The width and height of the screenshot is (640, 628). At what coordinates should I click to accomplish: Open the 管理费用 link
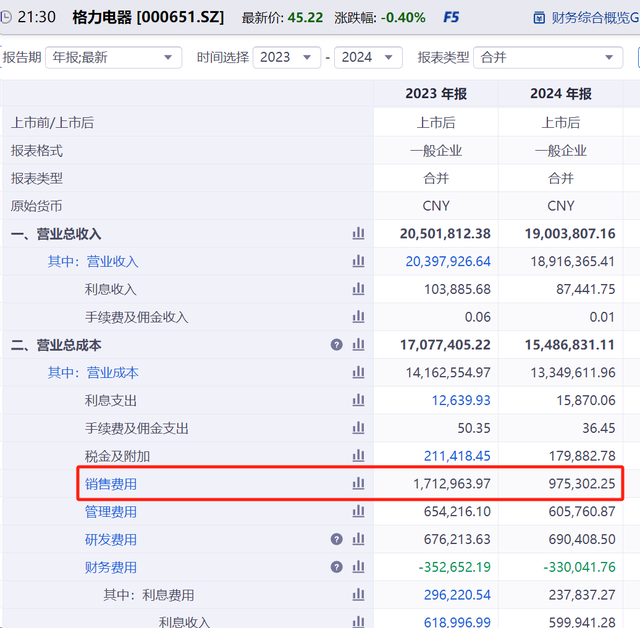click(x=111, y=512)
